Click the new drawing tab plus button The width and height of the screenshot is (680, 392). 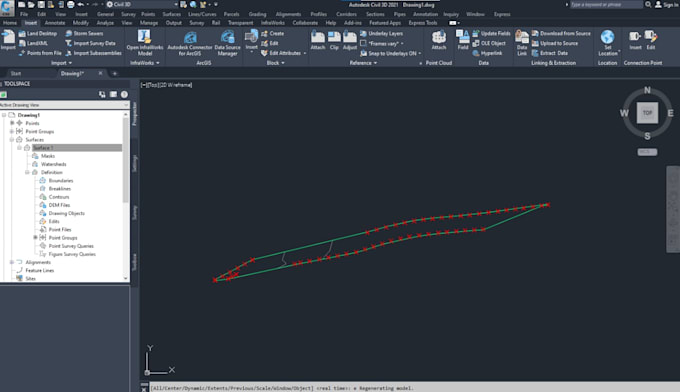click(x=114, y=73)
